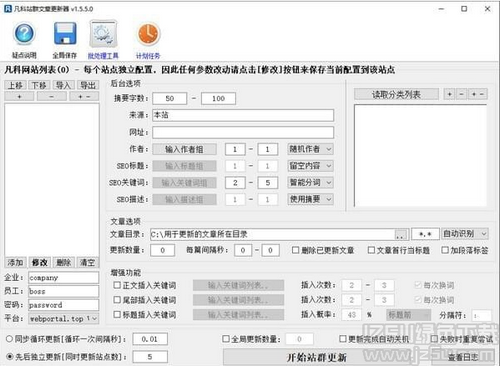
Task: Open the 自动识别 encoding dropdown
Action: (465, 234)
